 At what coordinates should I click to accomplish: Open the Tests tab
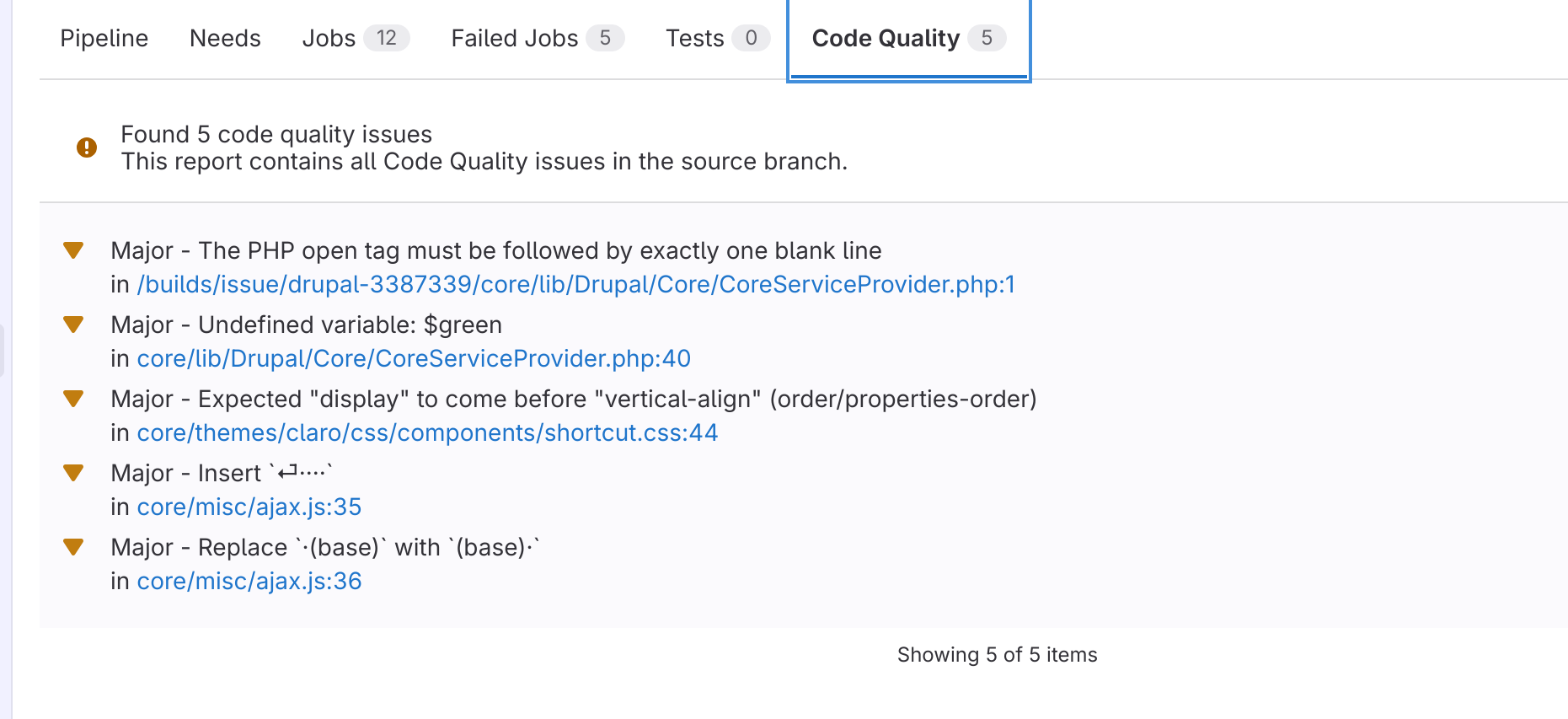[694, 38]
